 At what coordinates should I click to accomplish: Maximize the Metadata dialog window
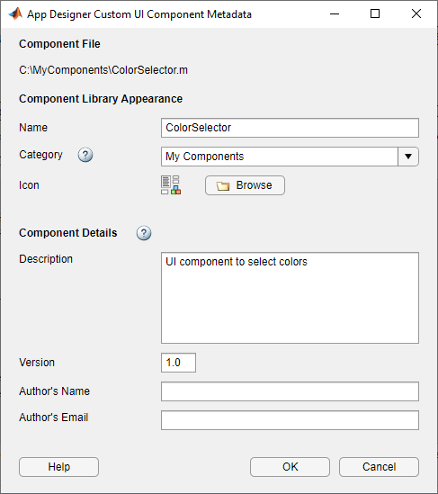click(x=375, y=14)
